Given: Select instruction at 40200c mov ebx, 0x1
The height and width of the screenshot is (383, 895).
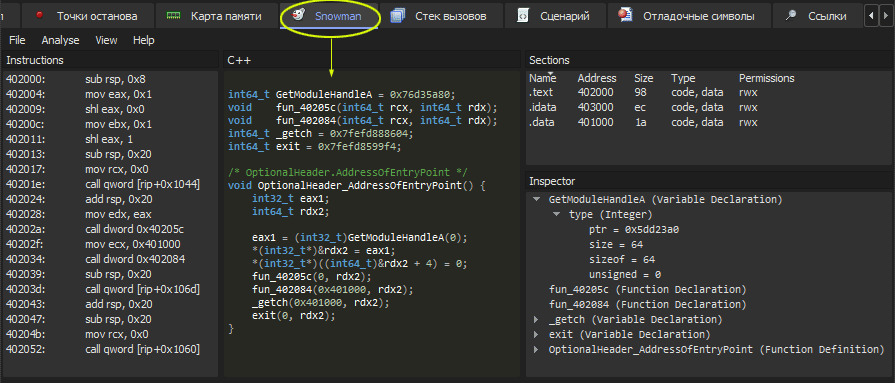Looking at the screenshot, I should coord(111,124).
